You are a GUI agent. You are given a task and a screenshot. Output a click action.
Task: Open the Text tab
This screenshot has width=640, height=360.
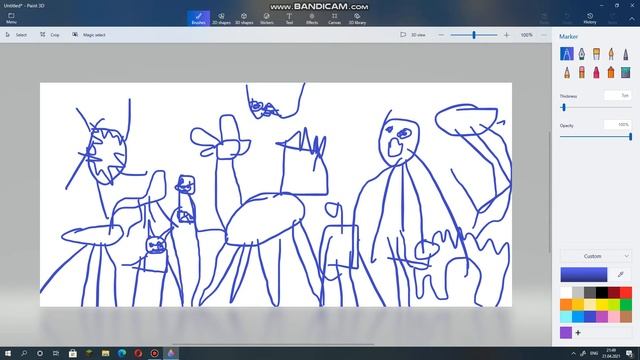(289, 18)
